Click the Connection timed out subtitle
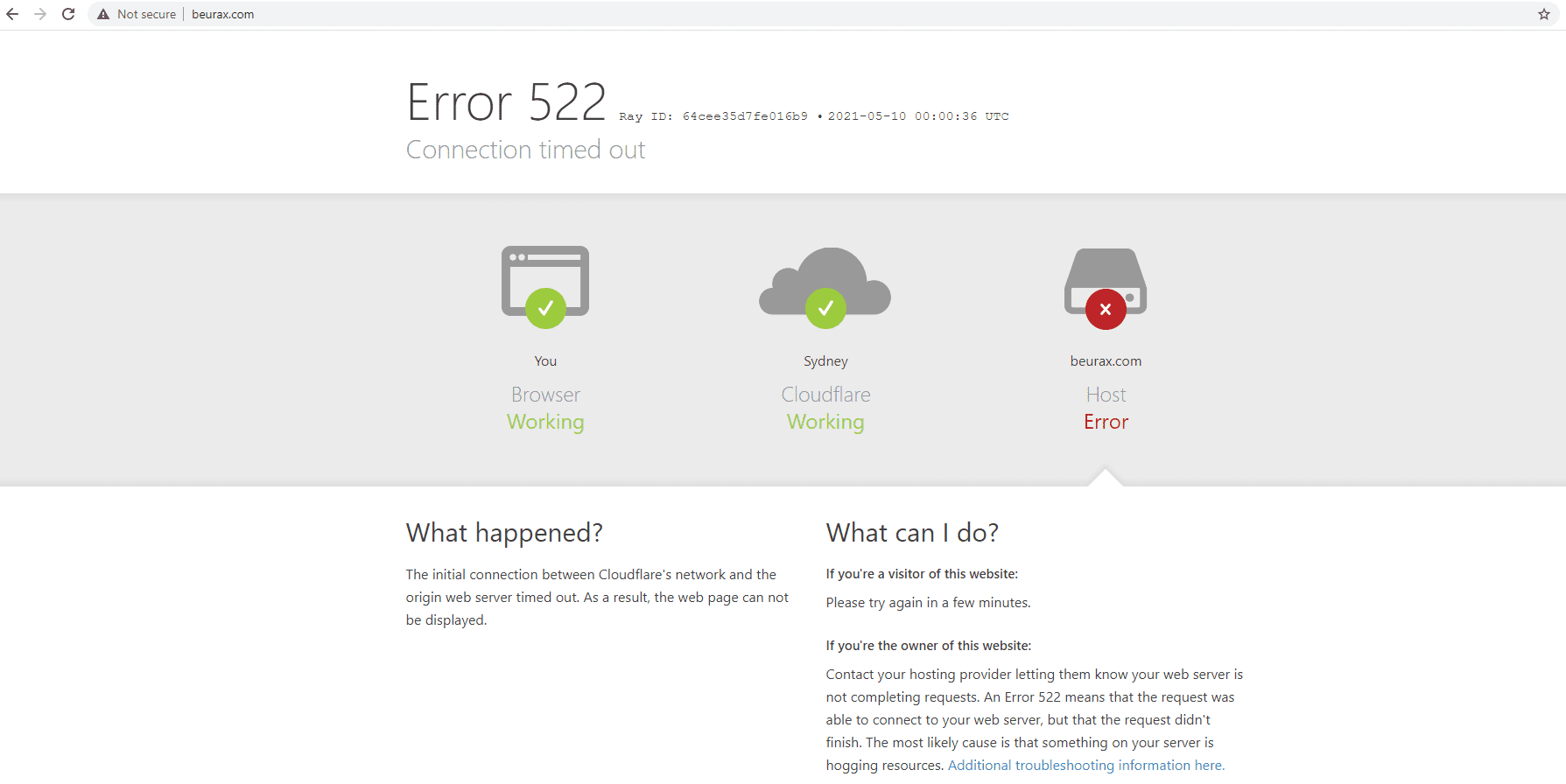The width and height of the screenshot is (1566, 784). pyautogui.click(x=525, y=150)
